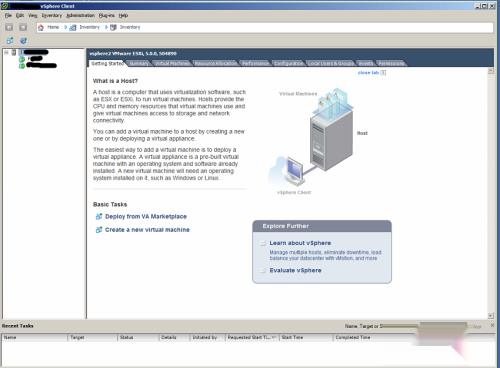Select the host server icon in tree
Viewport: 500px width, 368px height.
pyautogui.click(x=14, y=52)
